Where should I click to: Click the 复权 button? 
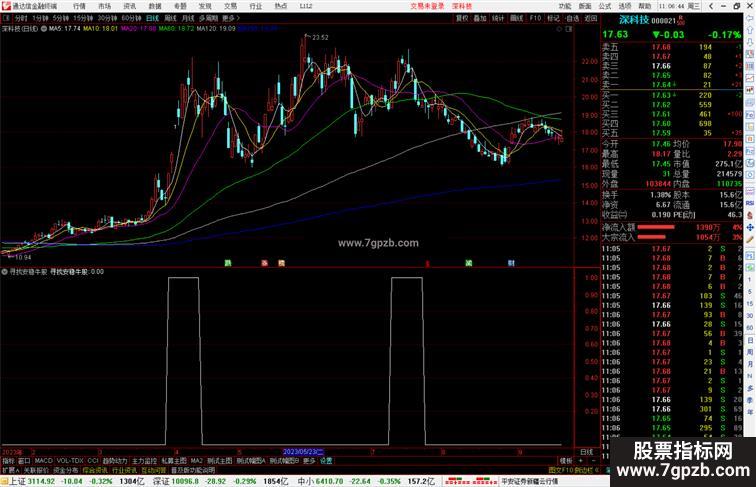tap(462, 18)
